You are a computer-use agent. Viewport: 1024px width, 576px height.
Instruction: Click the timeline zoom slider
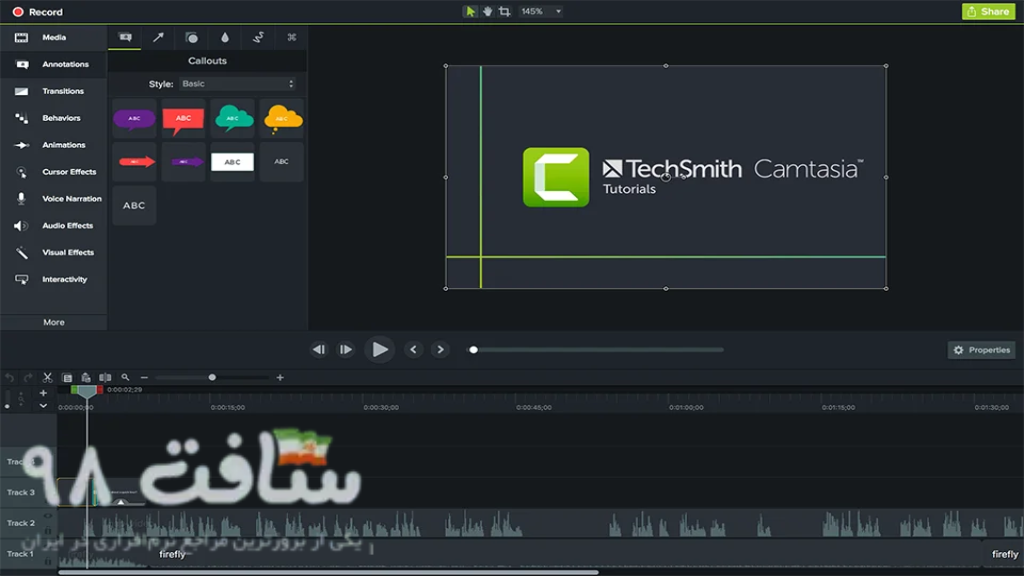pyautogui.click(x=212, y=377)
